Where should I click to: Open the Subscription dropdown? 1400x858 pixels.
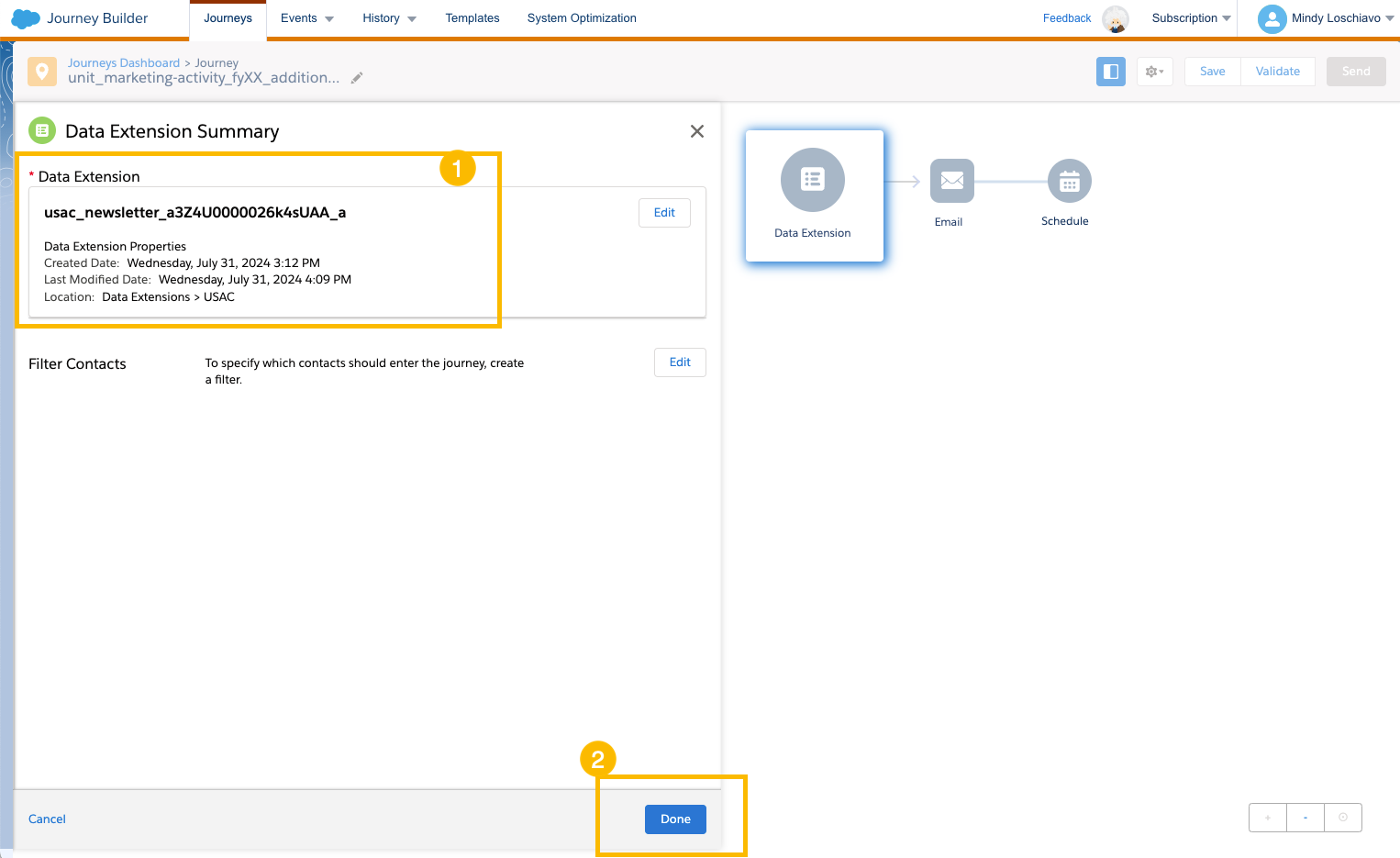[1191, 17]
